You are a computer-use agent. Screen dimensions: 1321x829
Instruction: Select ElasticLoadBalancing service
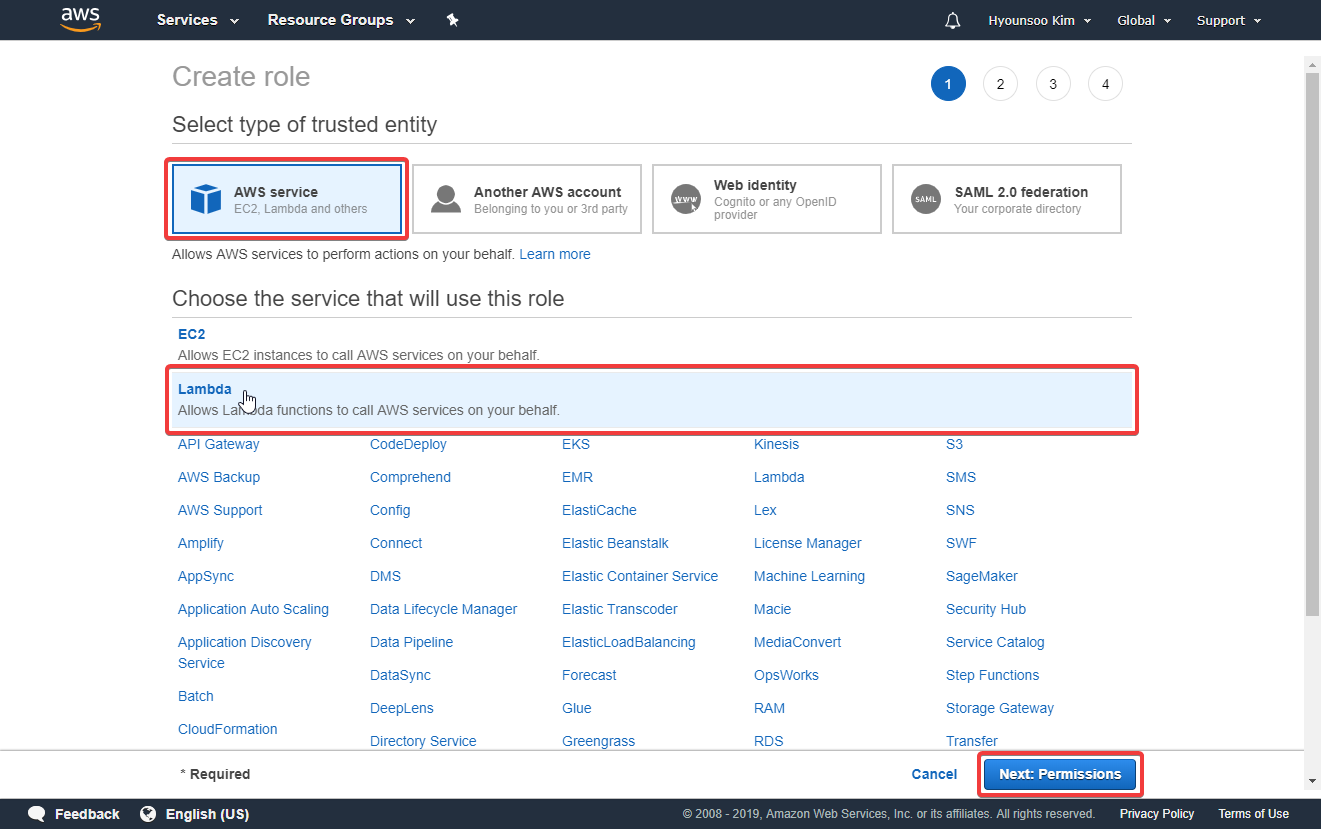(x=629, y=642)
